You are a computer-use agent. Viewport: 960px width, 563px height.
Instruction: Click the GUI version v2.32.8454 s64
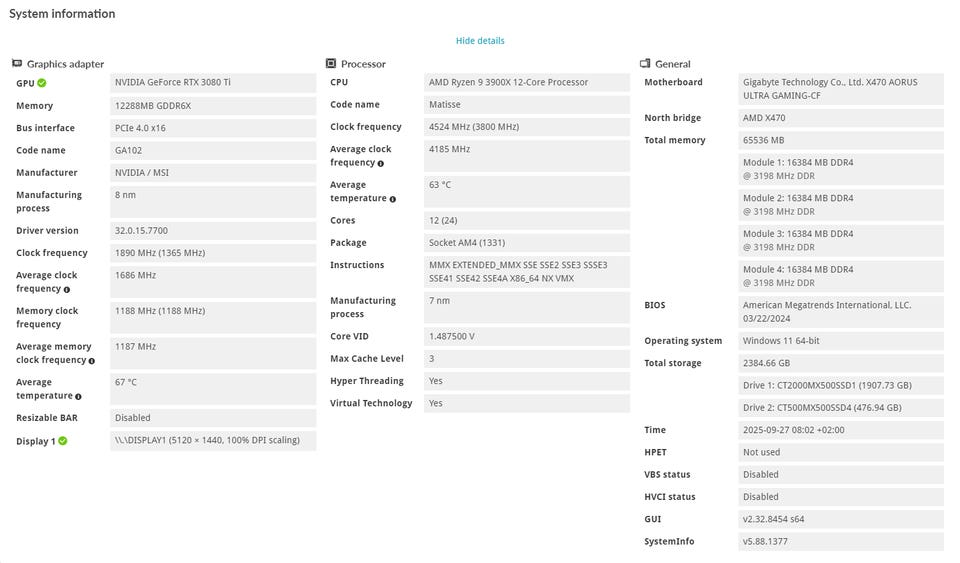click(x=841, y=520)
